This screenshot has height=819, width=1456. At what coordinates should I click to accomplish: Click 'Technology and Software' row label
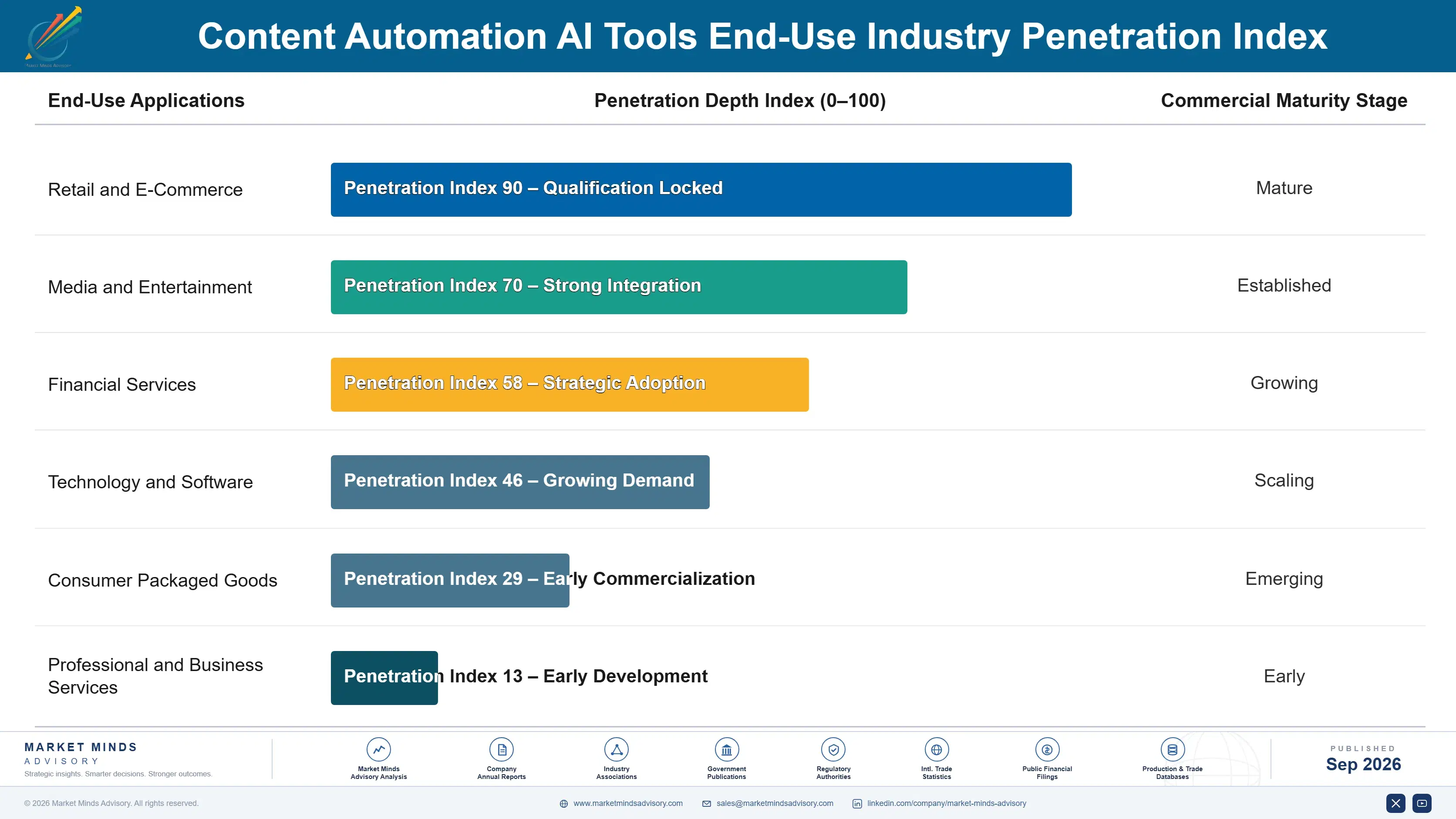(150, 482)
